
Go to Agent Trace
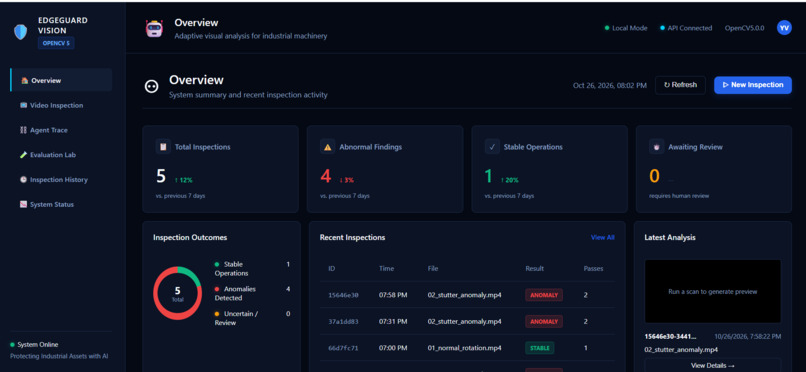(x=61, y=130)
